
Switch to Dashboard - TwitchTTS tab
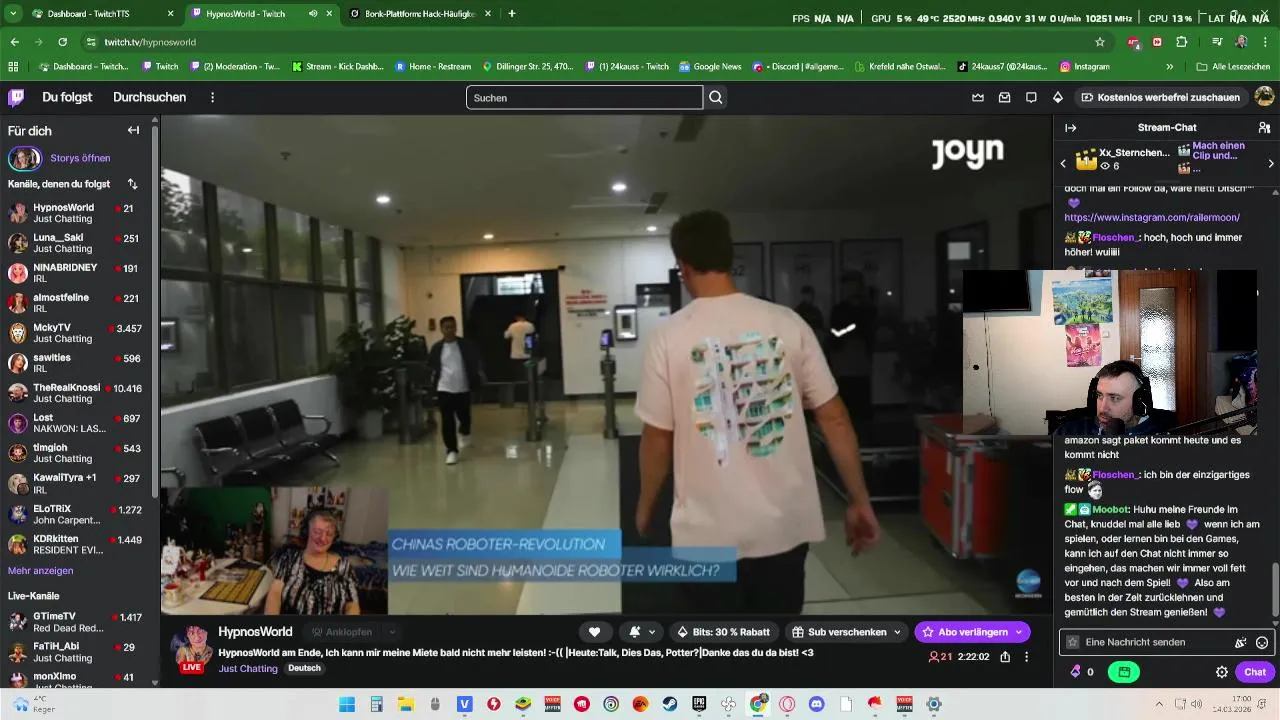(95, 14)
